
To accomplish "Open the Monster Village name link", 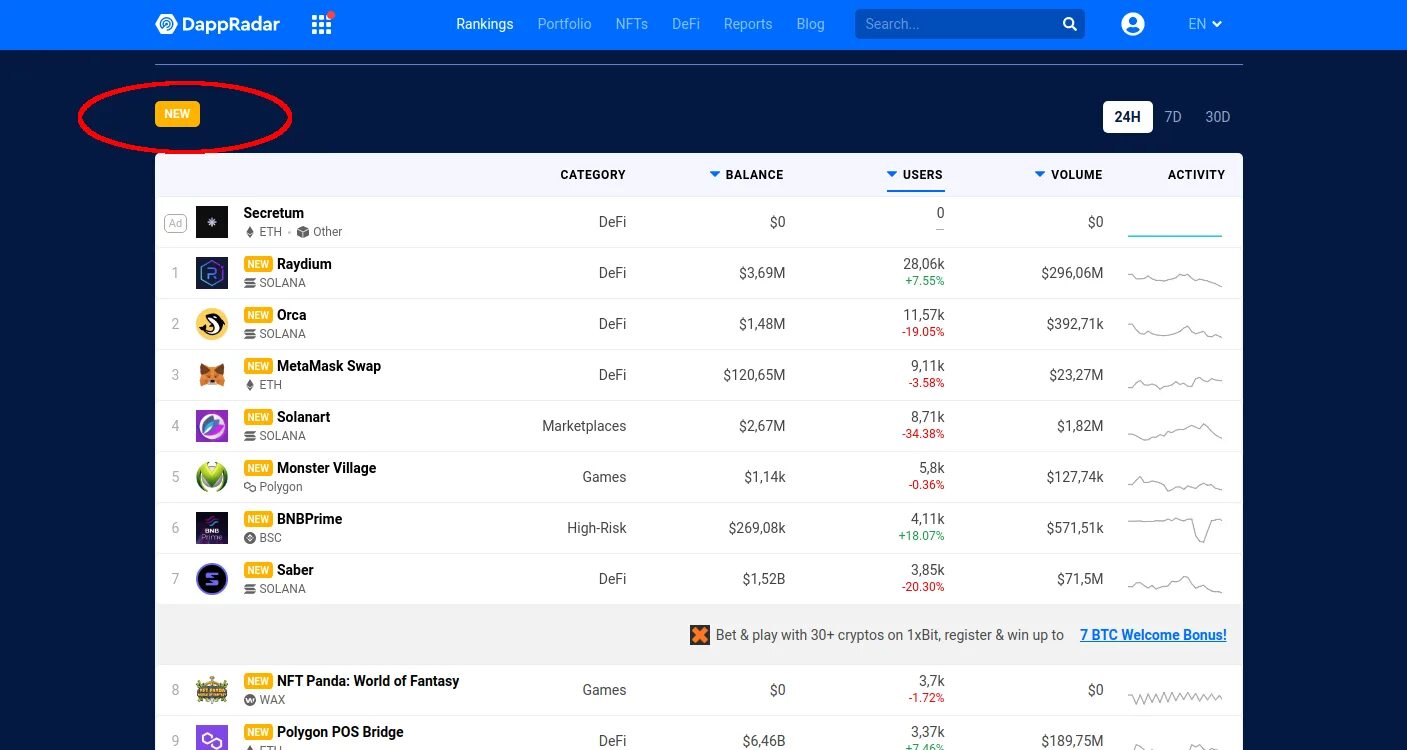I will (x=327, y=468).
